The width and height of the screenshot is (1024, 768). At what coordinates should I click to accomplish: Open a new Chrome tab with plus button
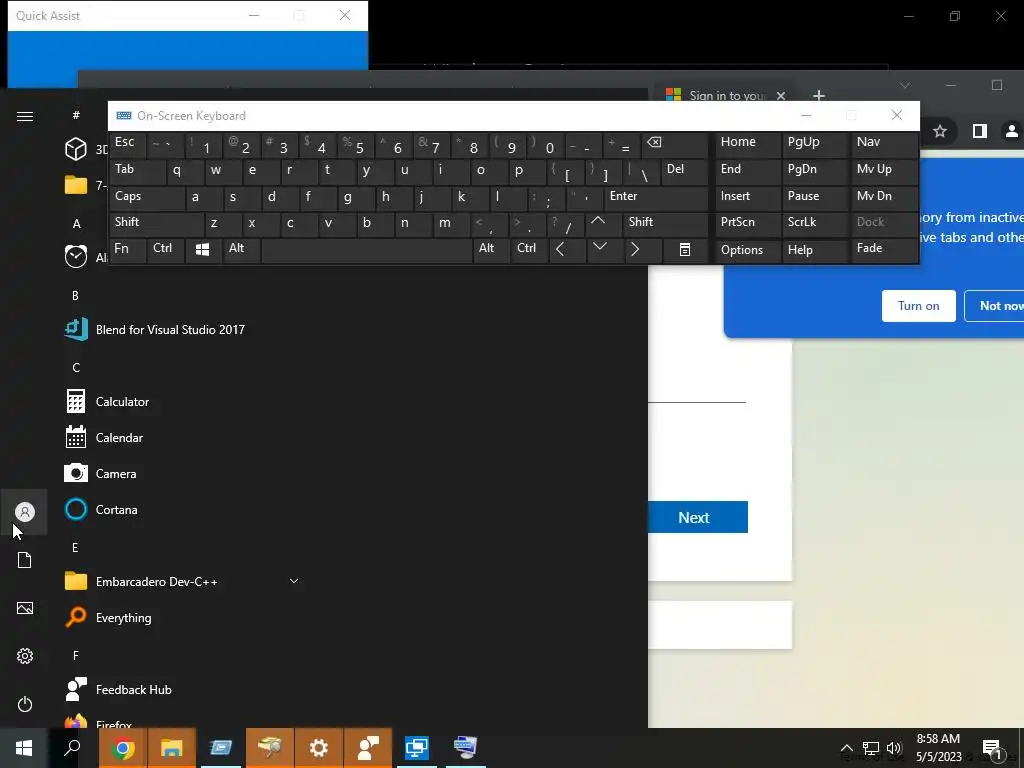click(818, 95)
